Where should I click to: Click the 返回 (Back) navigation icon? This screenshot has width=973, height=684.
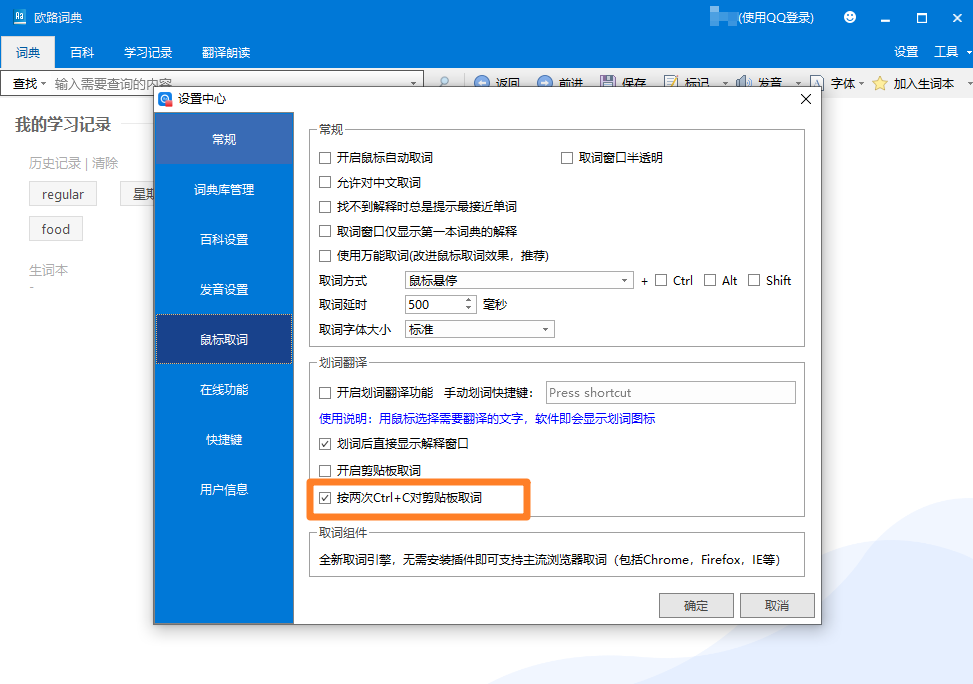481,83
